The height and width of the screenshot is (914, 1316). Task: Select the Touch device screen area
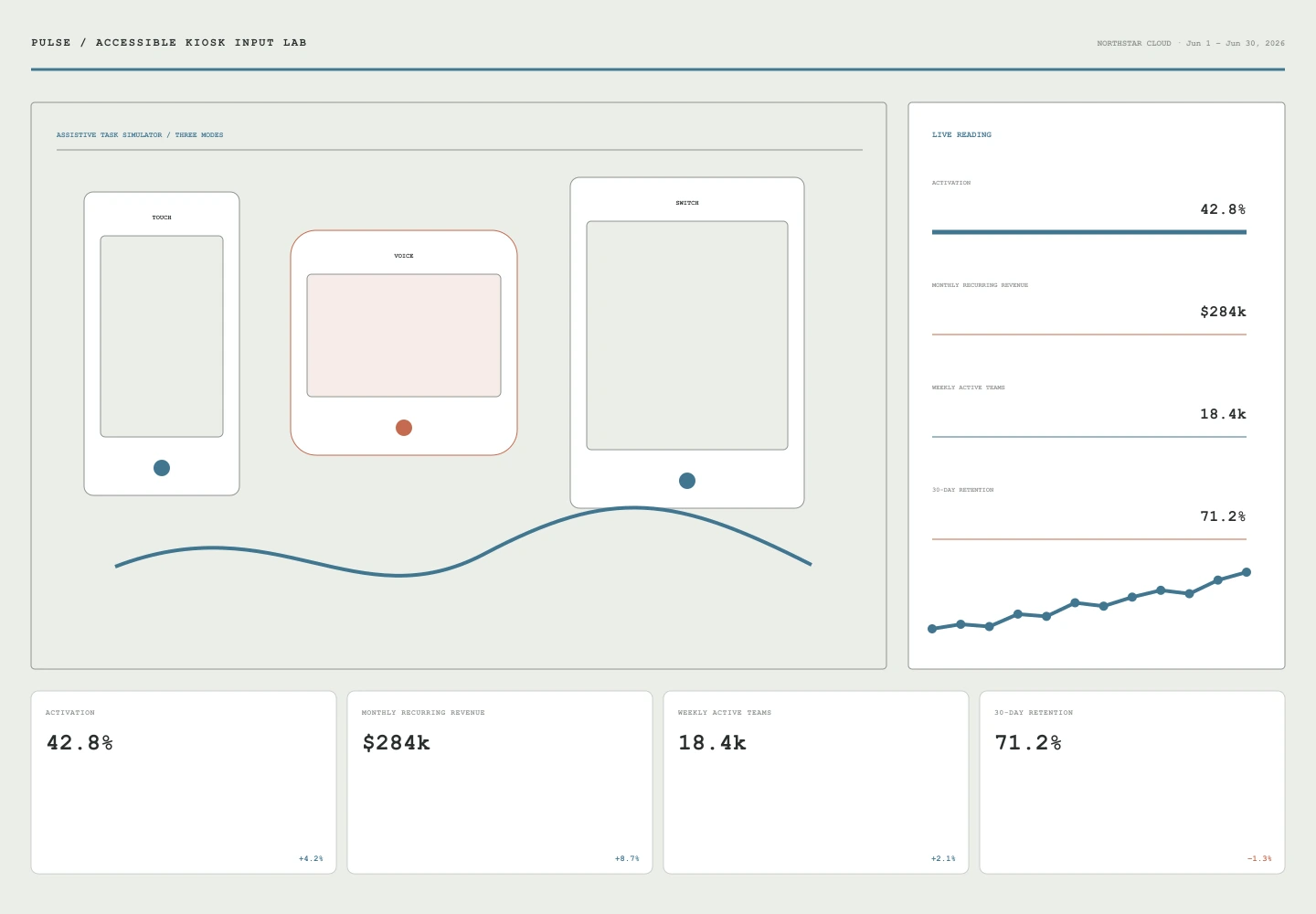tap(162, 336)
